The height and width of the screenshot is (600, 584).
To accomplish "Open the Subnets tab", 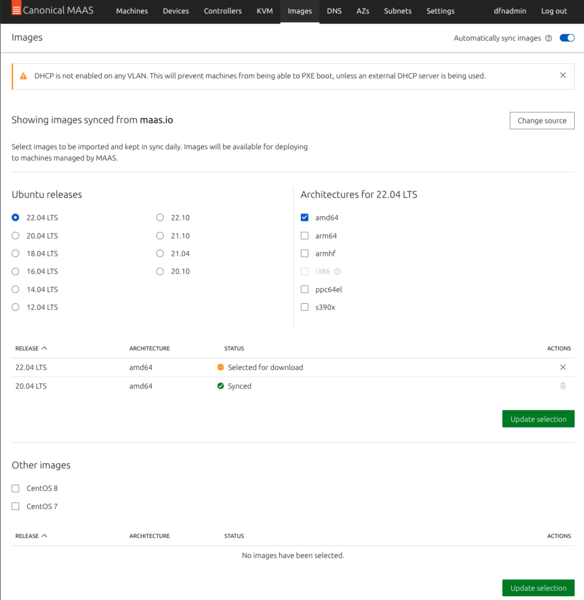I will pyautogui.click(x=398, y=11).
